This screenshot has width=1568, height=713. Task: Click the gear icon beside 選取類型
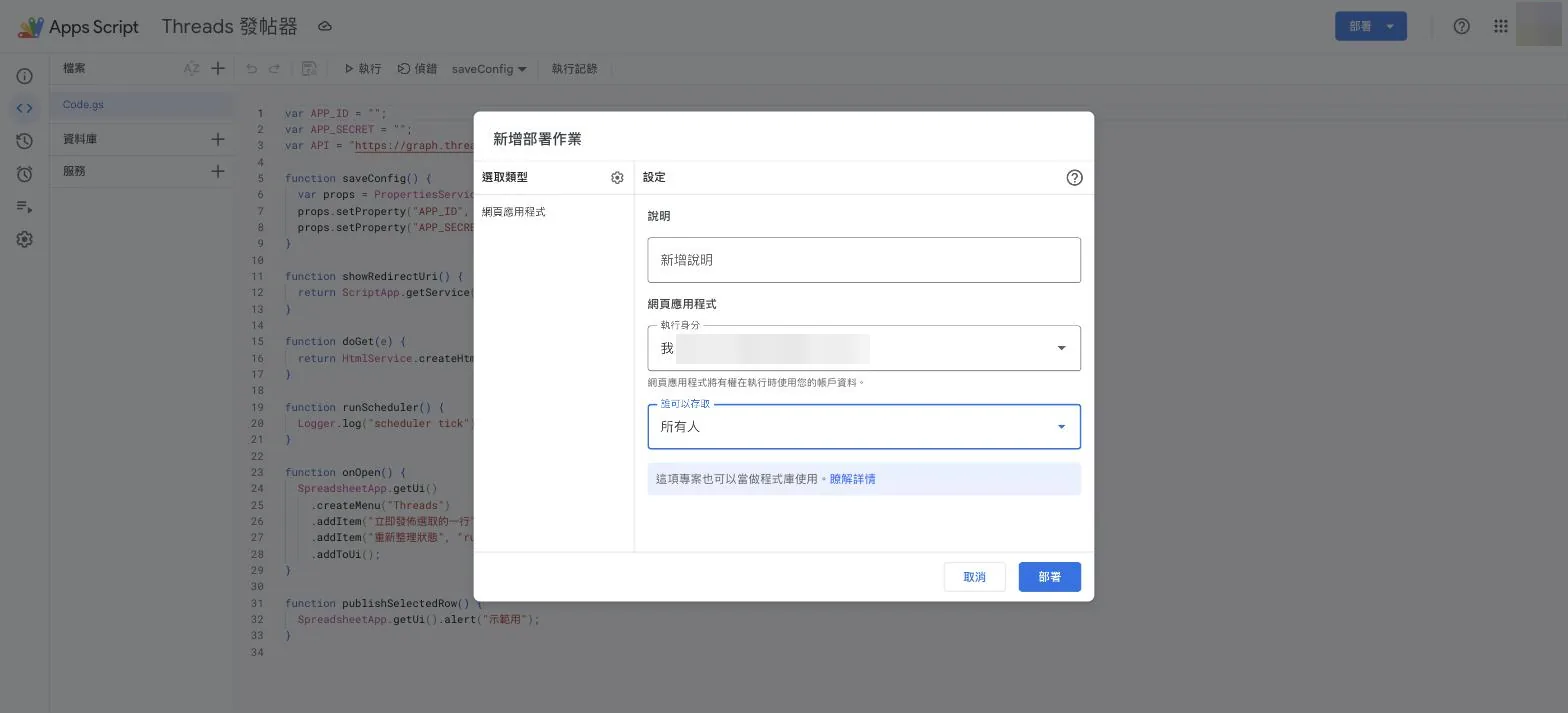[617, 178]
